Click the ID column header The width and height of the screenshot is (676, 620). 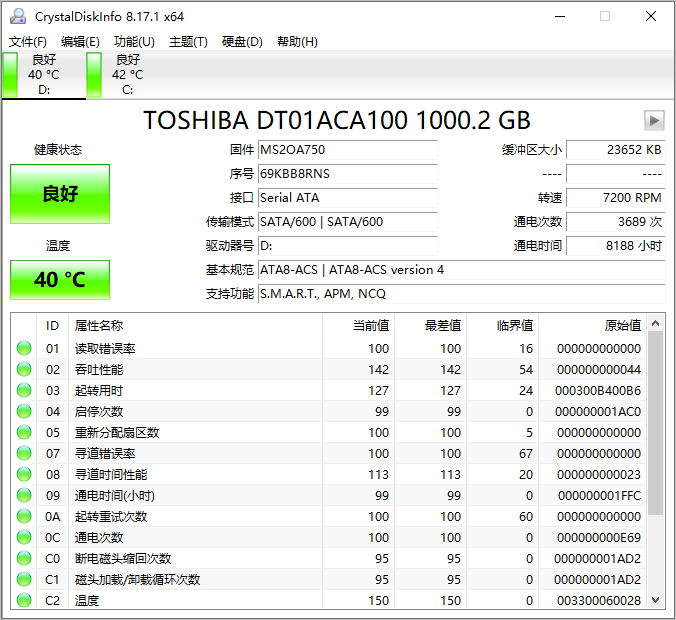coord(52,326)
